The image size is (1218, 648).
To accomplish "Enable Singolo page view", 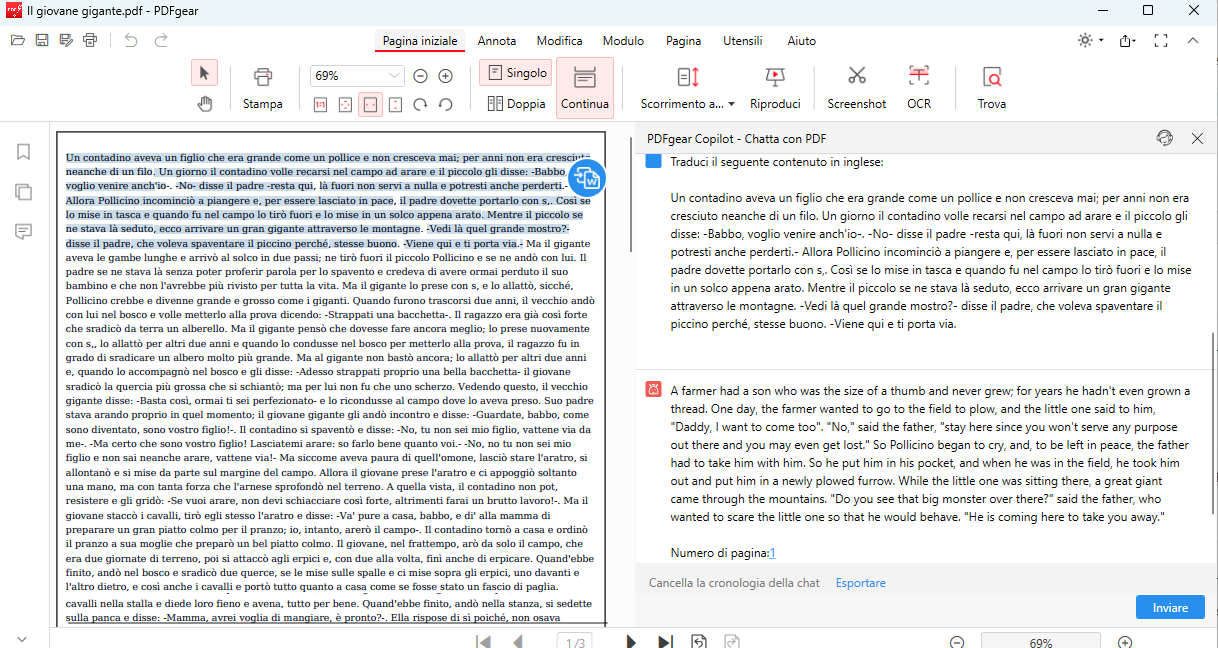I will tap(516, 73).
